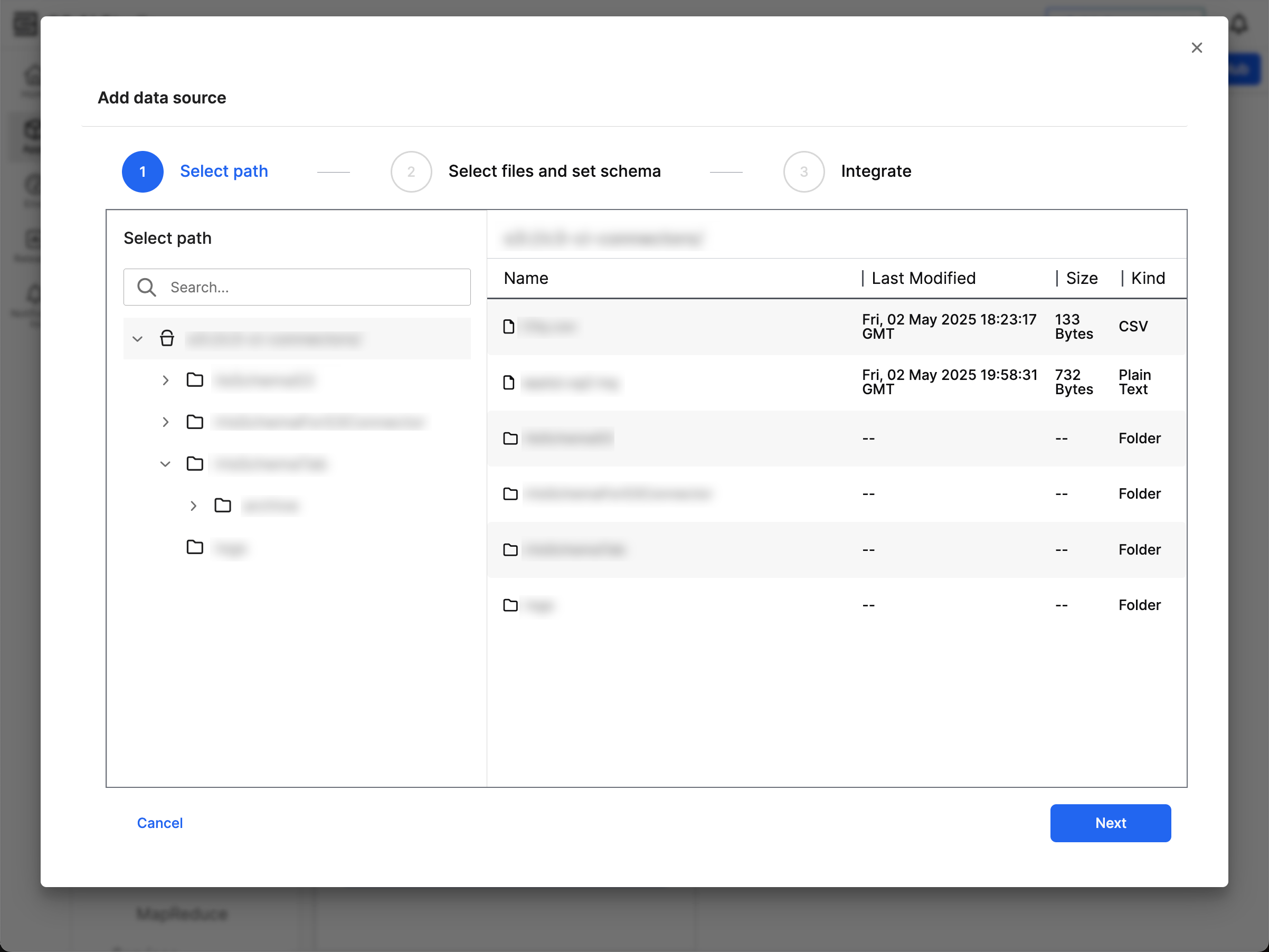
Task: Collapse the root bucket node
Action: tap(138, 339)
